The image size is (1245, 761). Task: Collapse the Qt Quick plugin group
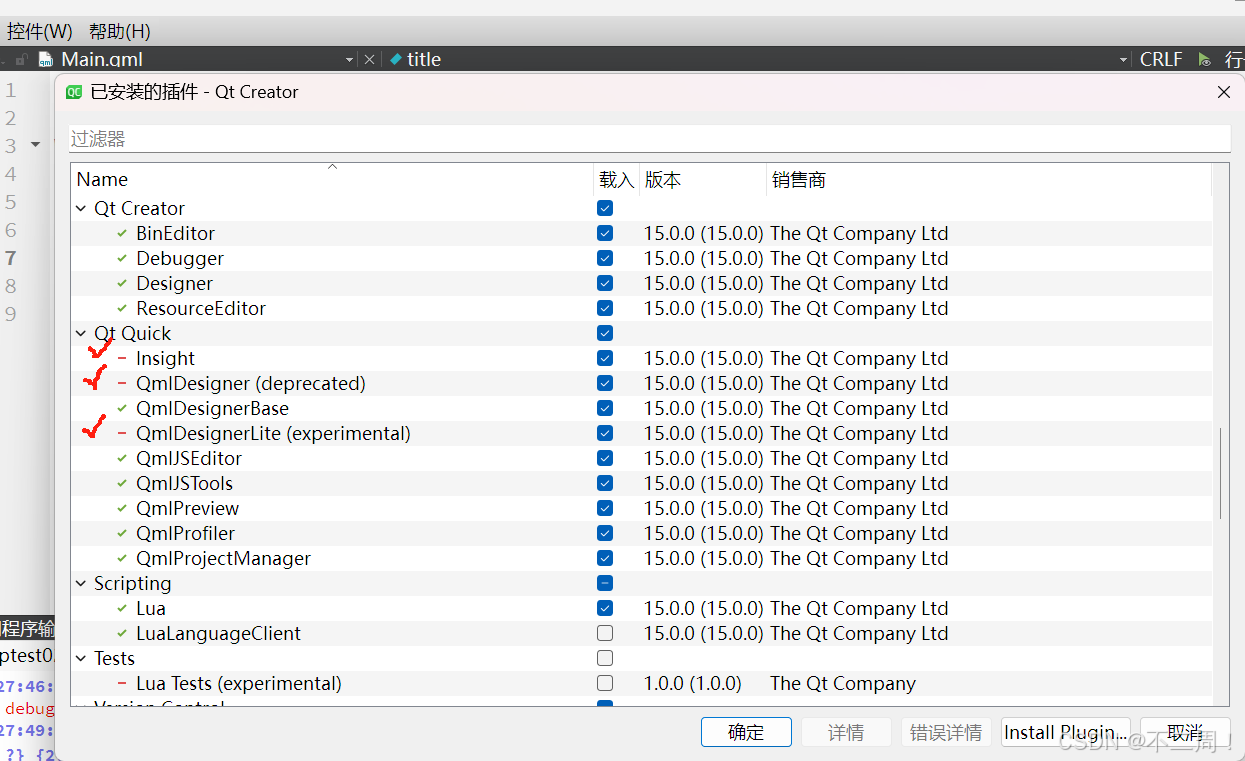click(x=81, y=334)
